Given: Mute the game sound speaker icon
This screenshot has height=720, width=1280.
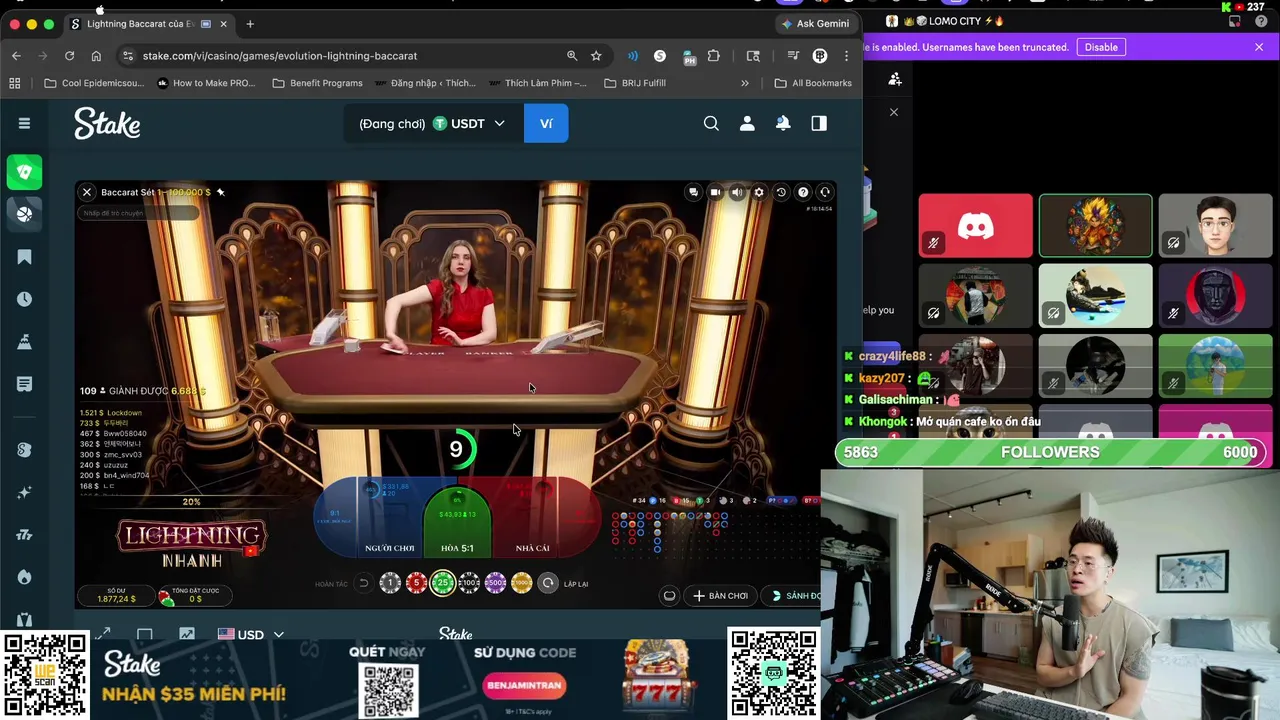Looking at the screenshot, I should (737, 192).
